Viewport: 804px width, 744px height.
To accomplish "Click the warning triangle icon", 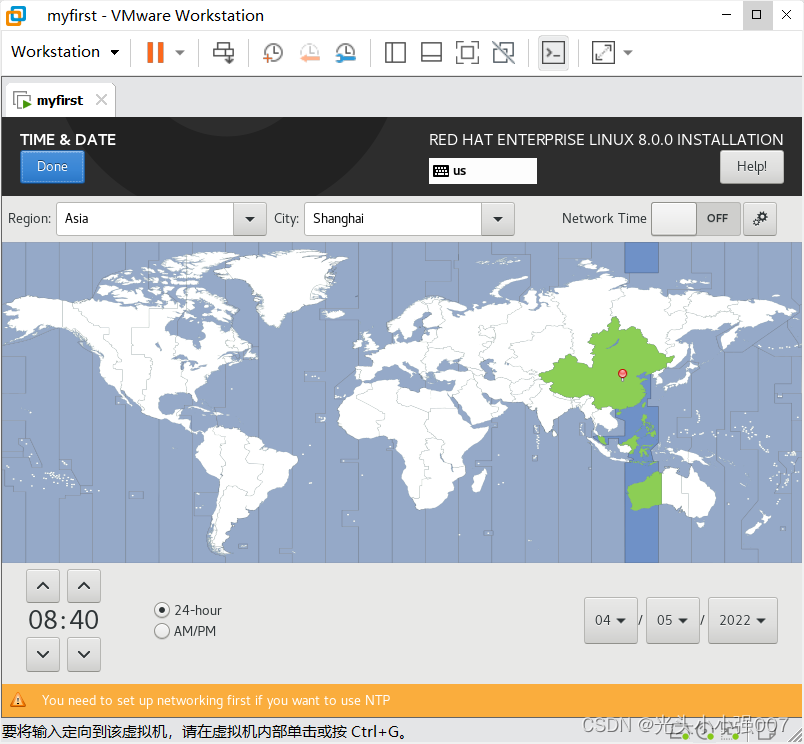I will [x=18, y=700].
